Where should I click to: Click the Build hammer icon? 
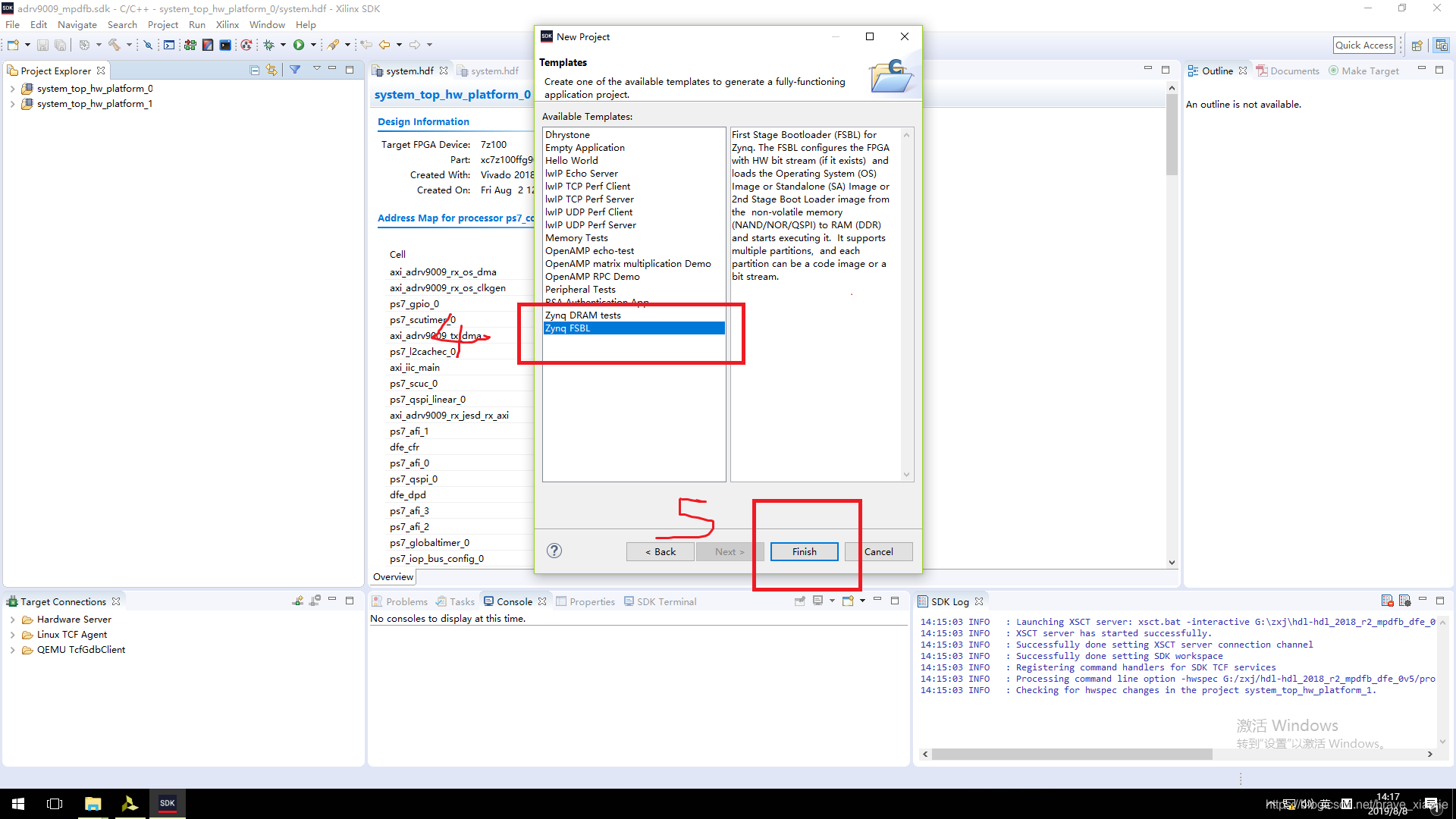pos(115,45)
